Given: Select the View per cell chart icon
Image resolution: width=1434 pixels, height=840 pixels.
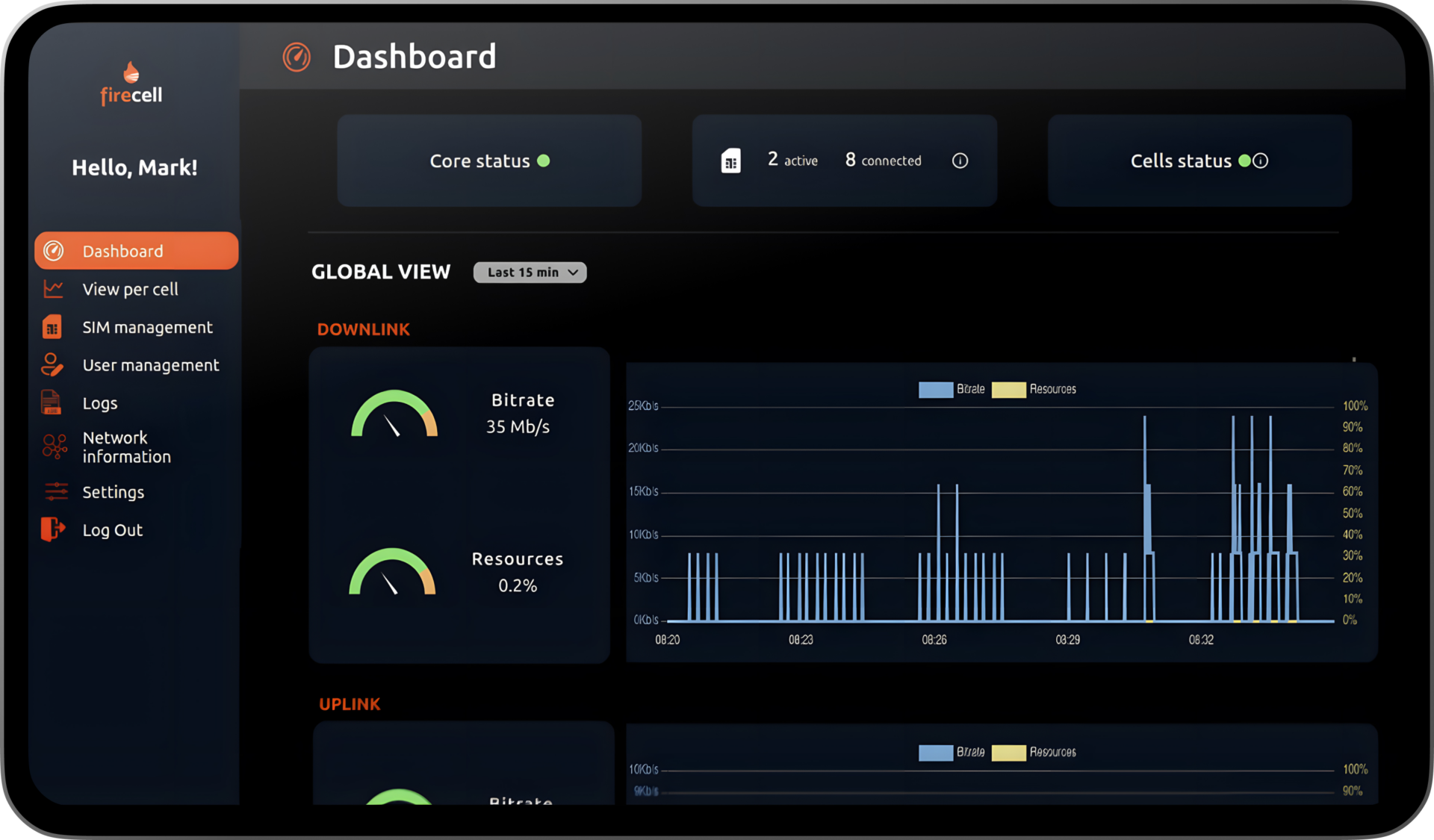Looking at the screenshot, I should tap(53, 289).
